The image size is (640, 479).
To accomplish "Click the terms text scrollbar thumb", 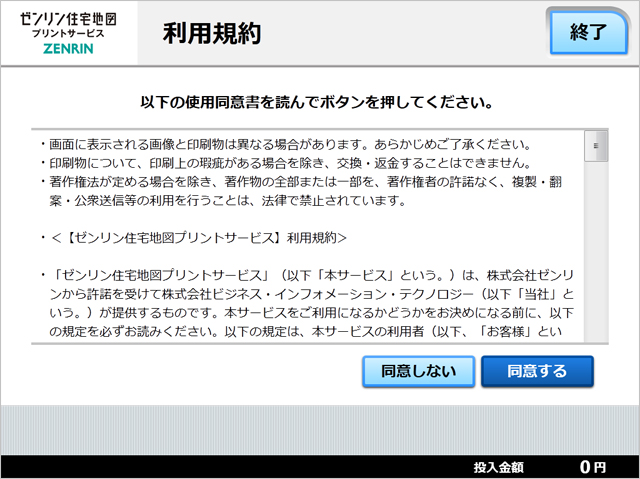I will 596,146.
